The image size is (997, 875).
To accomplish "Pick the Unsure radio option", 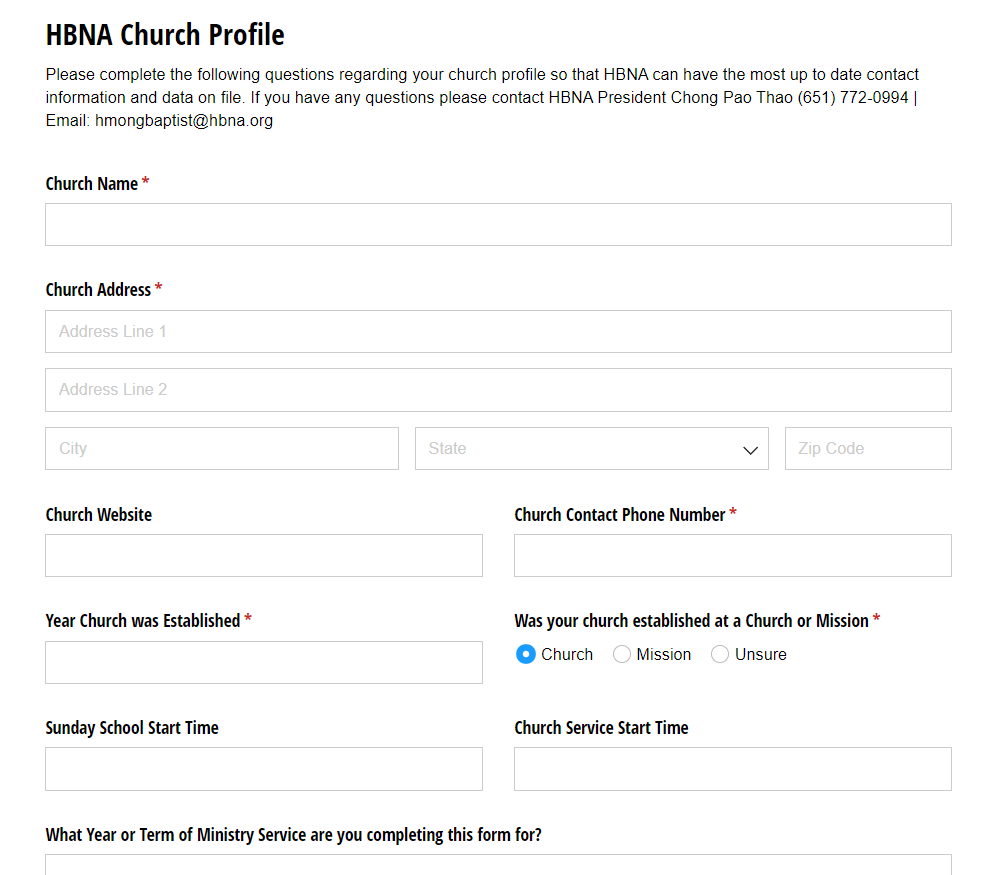I will tap(720, 654).
